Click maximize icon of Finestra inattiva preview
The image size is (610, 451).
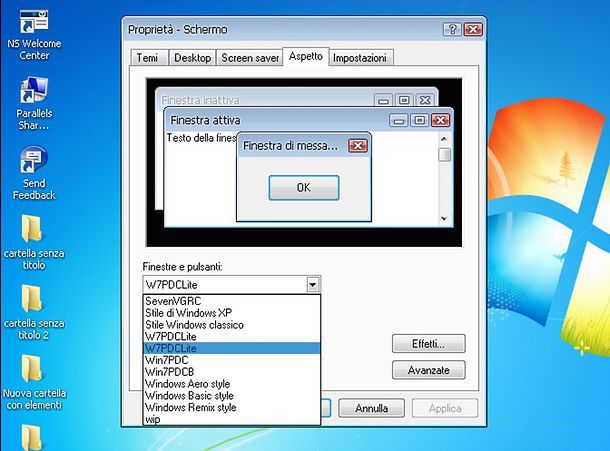[x=404, y=100]
